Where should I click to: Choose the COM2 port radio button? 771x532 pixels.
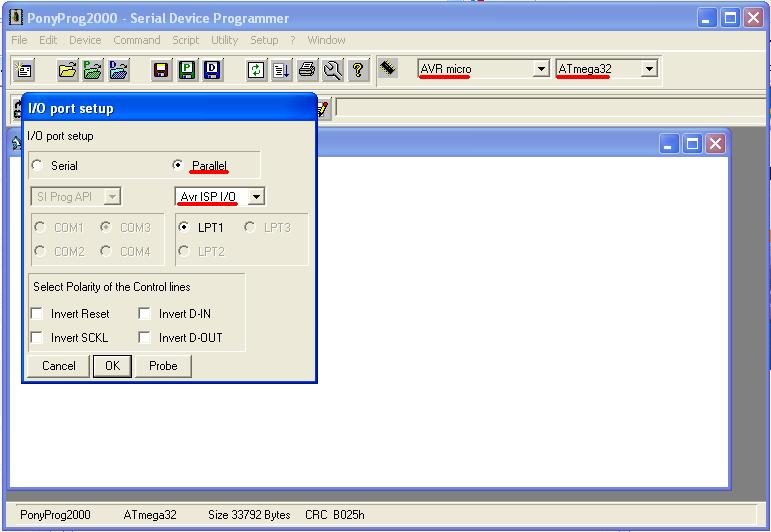click(40, 251)
